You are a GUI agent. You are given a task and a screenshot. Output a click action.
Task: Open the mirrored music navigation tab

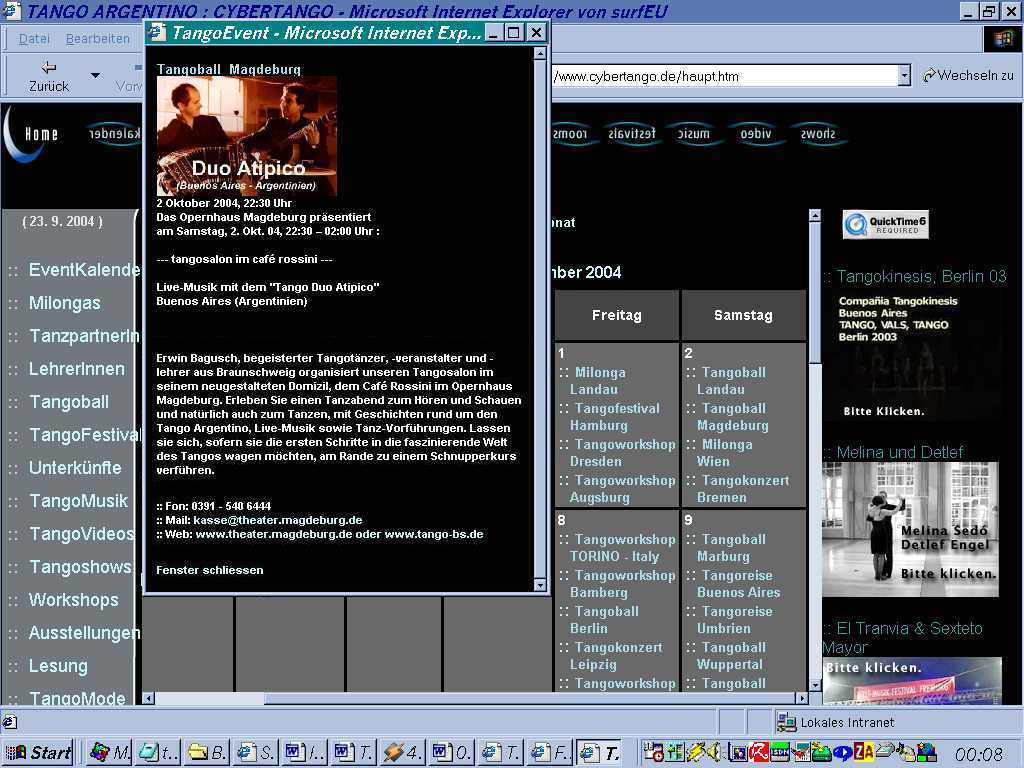click(x=694, y=134)
